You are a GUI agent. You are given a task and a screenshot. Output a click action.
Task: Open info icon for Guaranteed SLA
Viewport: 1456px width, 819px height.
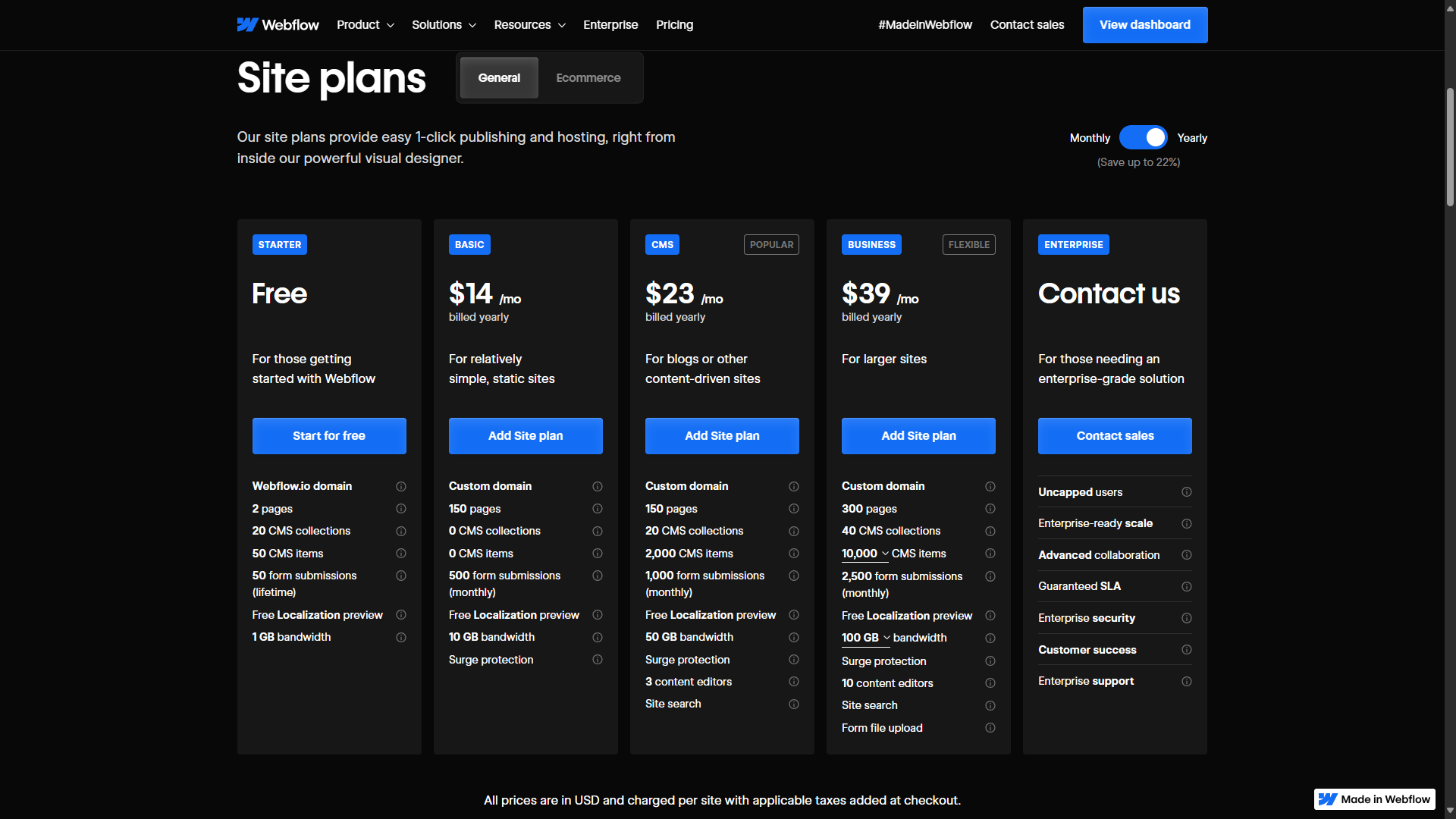pyautogui.click(x=1187, y=587)
